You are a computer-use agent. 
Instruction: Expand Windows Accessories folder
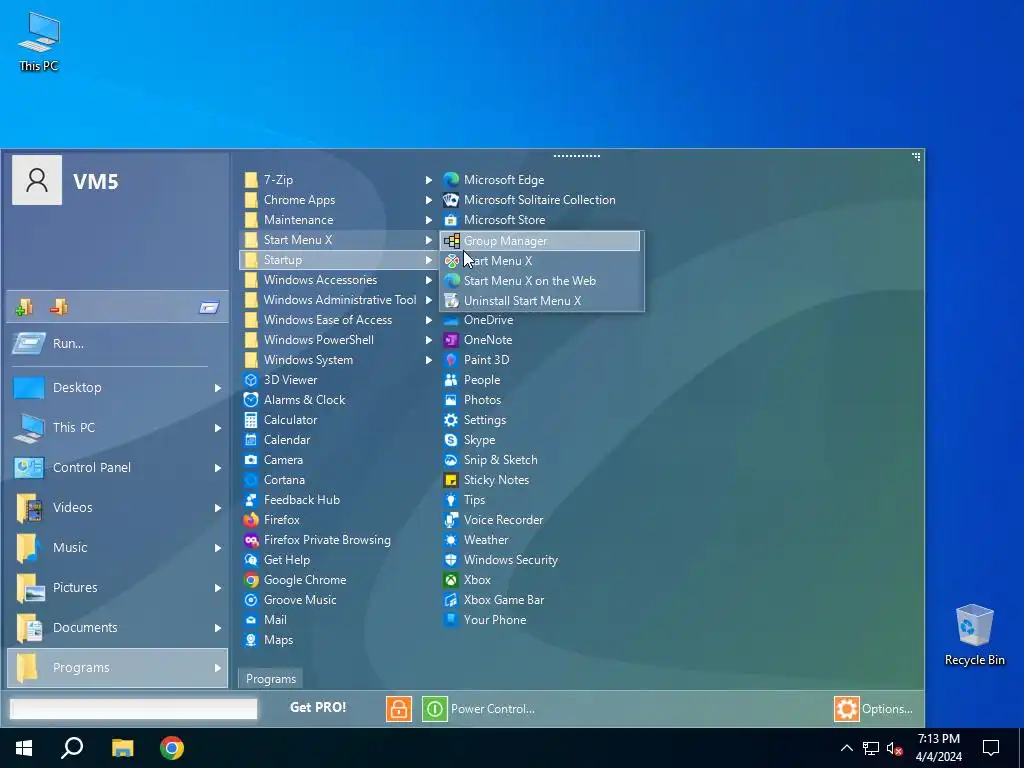tap(428, 280)
